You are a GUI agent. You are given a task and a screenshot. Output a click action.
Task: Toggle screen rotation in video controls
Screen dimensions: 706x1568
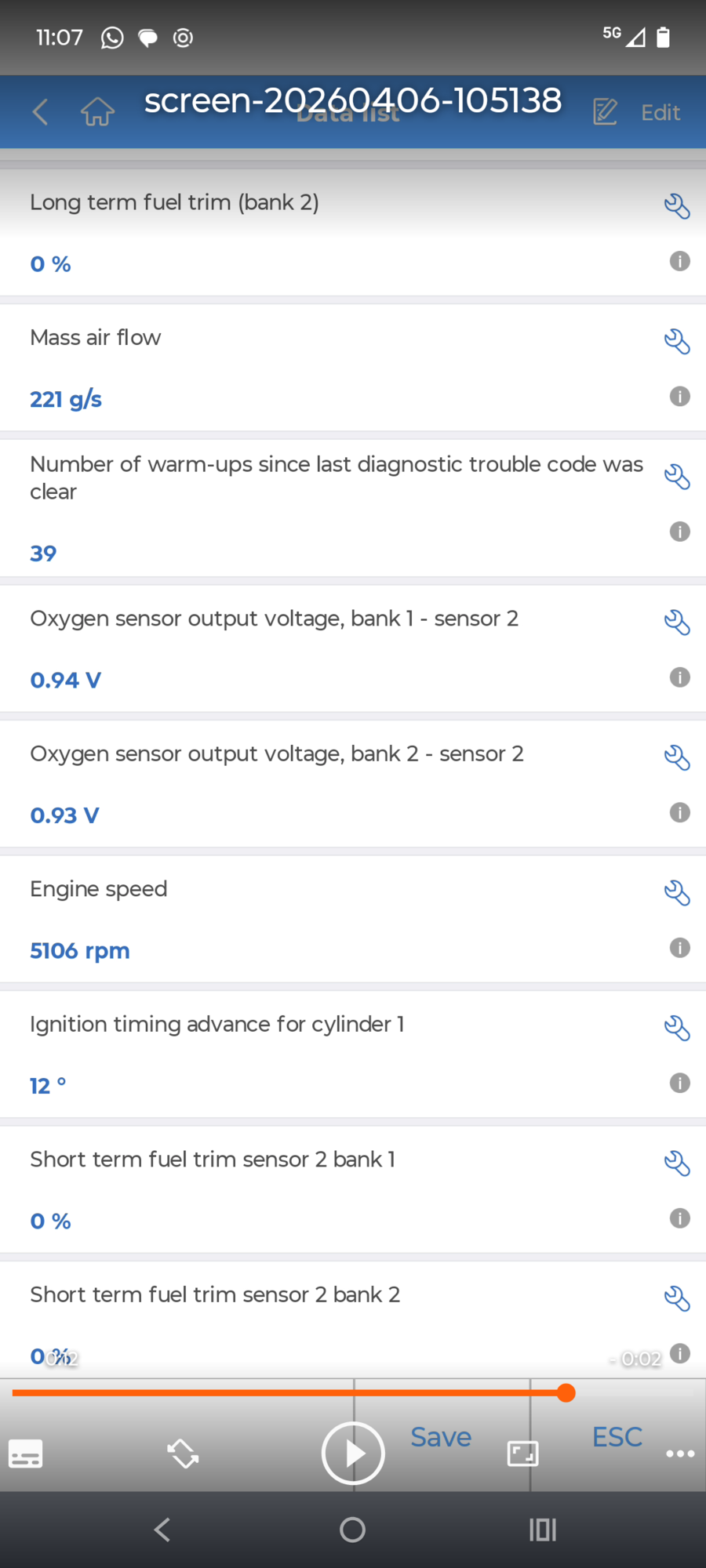[x=183, y=1454]
